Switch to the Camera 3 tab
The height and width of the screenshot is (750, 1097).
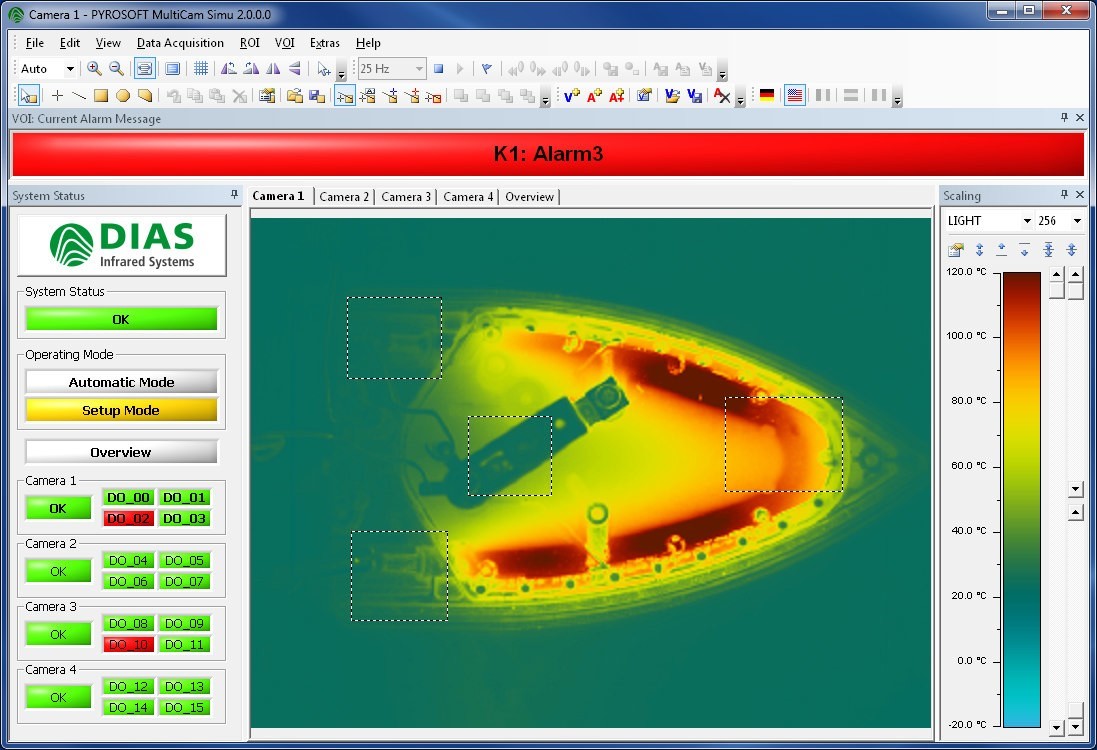tap(406, 197)
